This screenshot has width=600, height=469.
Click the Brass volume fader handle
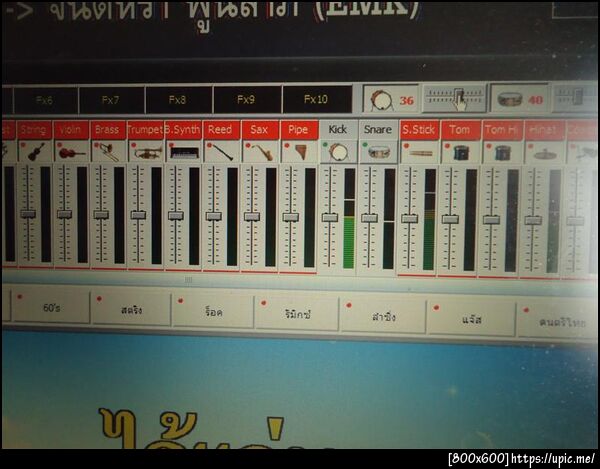(x=101, y=214)
